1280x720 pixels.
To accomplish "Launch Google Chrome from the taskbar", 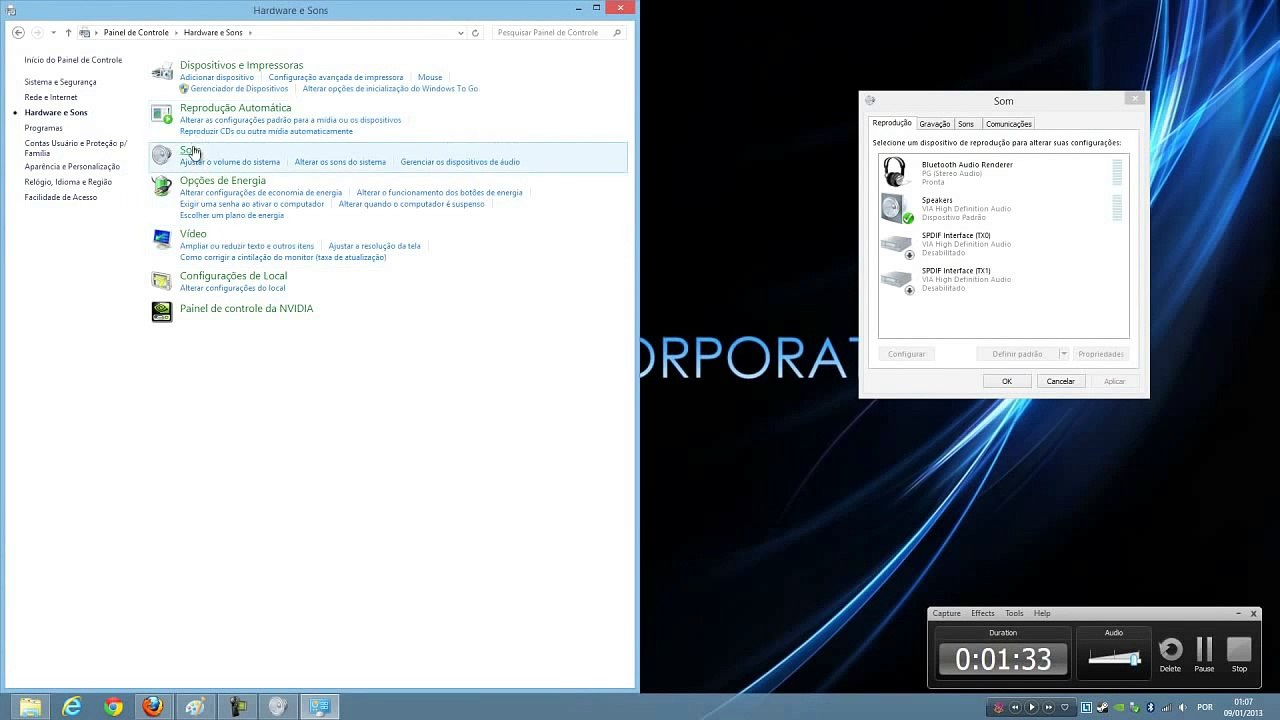I will (113, 707).
